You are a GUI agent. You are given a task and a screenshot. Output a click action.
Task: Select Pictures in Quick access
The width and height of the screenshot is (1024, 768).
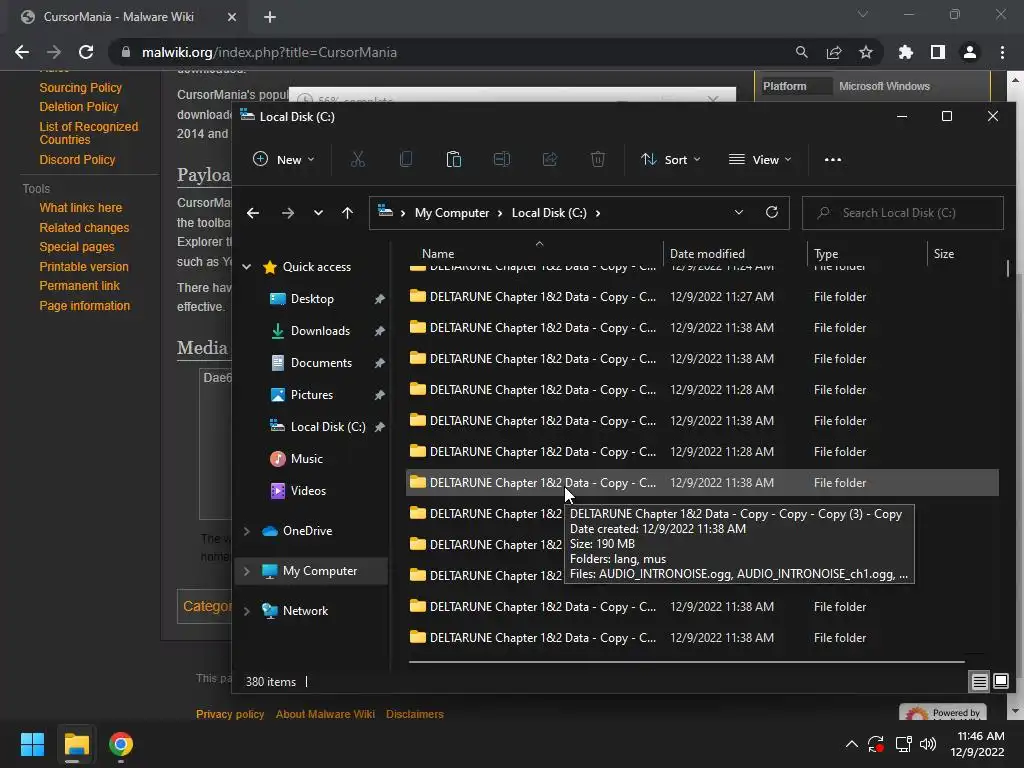pyautogui.click(x=312, y=395)
